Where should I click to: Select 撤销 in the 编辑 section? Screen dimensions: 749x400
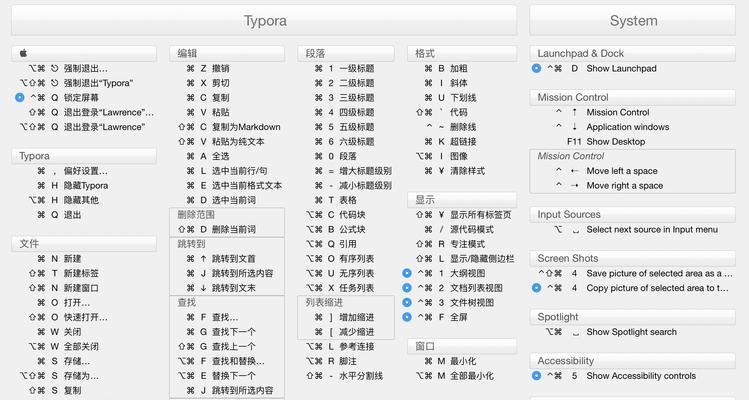pos(208,68)
